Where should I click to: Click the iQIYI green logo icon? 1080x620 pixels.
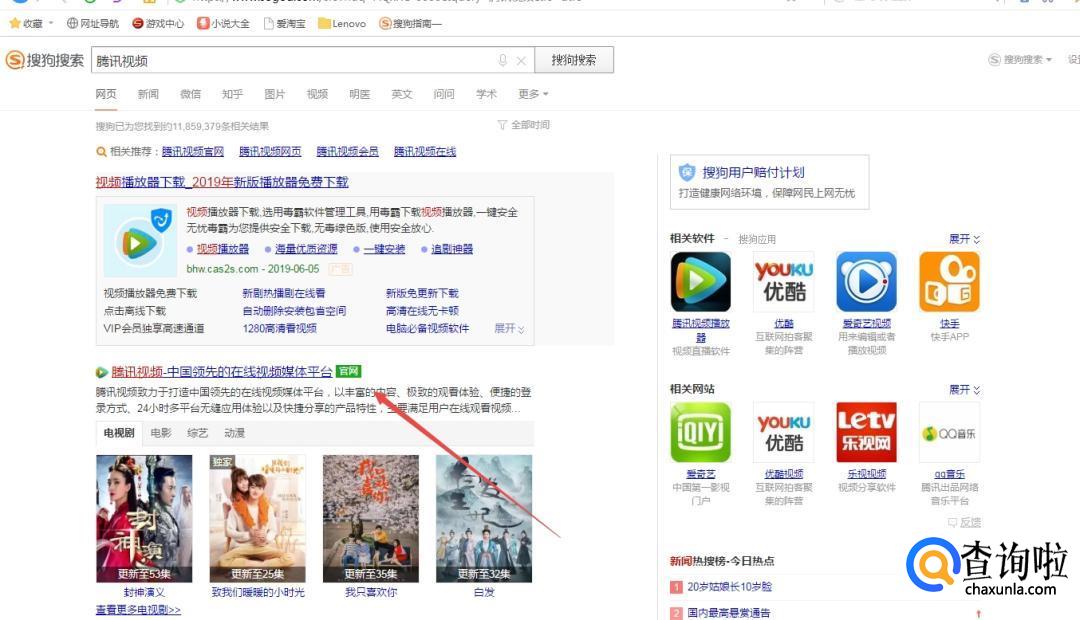[x=700, y=432]
